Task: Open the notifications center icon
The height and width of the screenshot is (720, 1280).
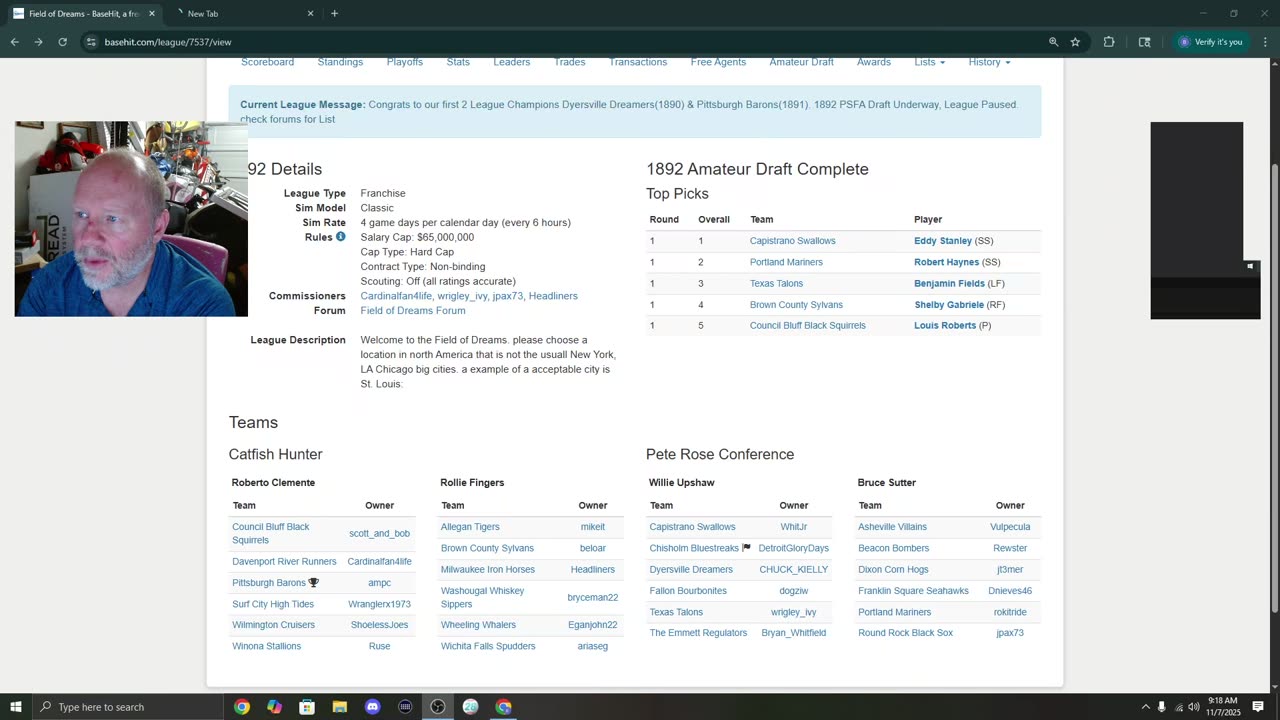Action: coord(1258,707)
